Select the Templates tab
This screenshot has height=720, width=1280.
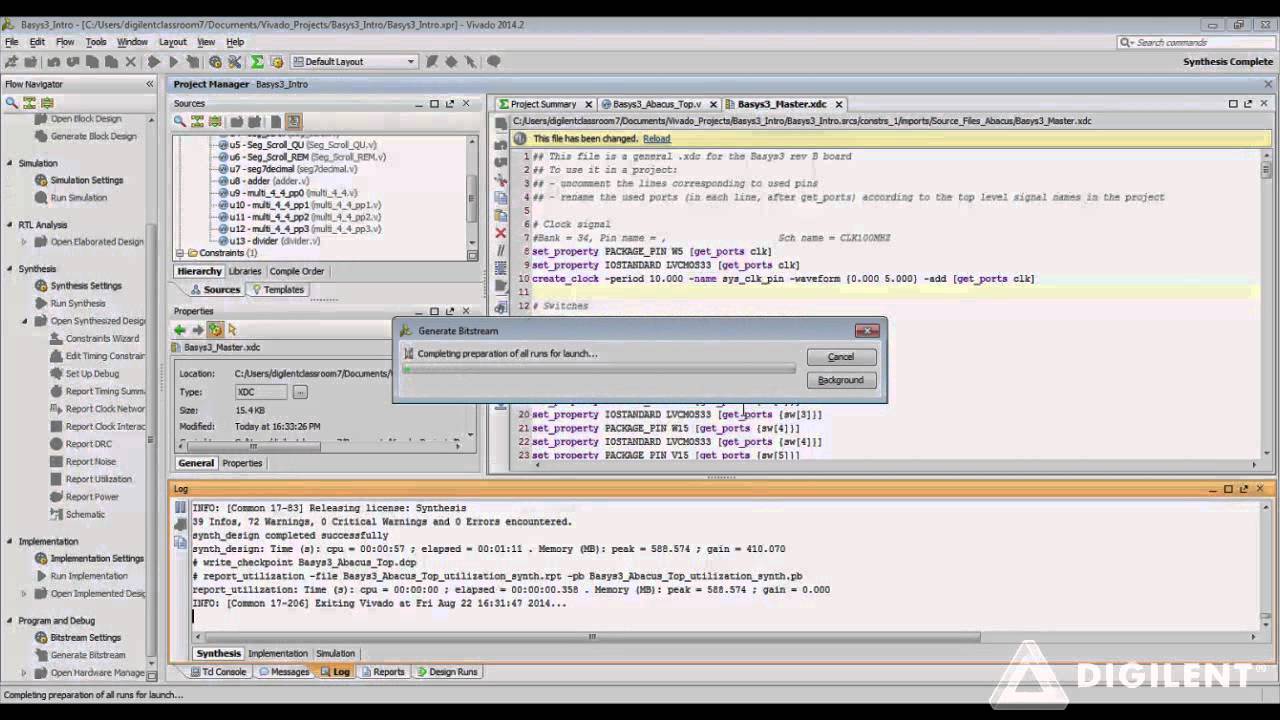[x=278, y=290]
